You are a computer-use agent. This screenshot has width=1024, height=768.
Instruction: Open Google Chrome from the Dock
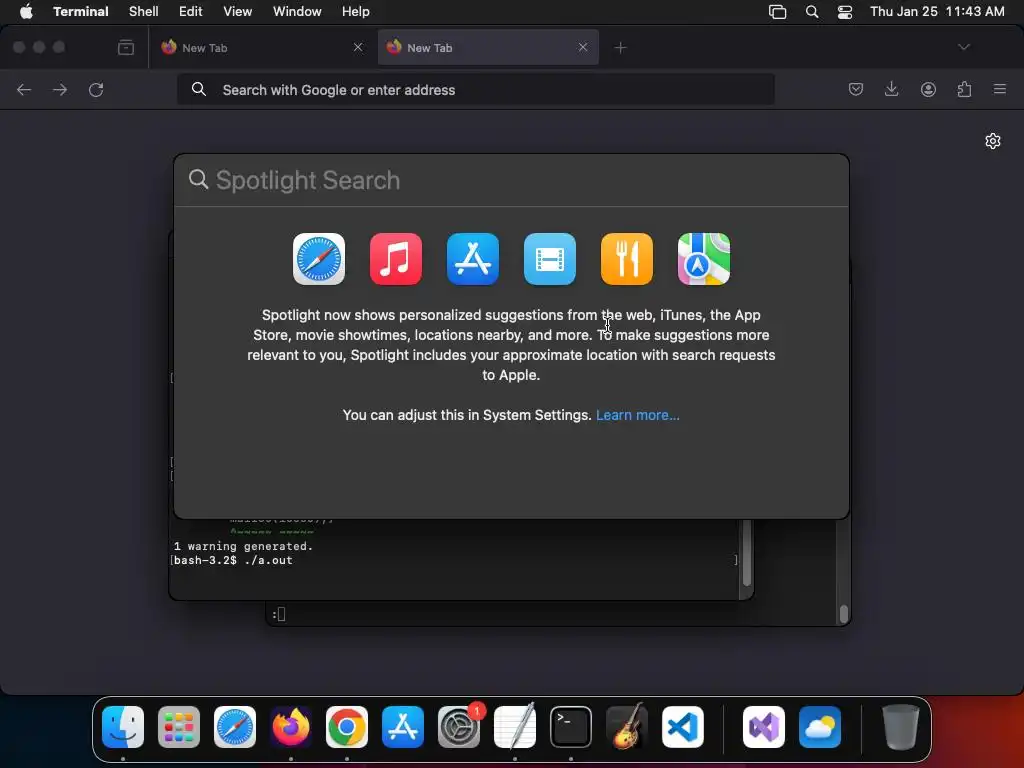pos(347,727)
